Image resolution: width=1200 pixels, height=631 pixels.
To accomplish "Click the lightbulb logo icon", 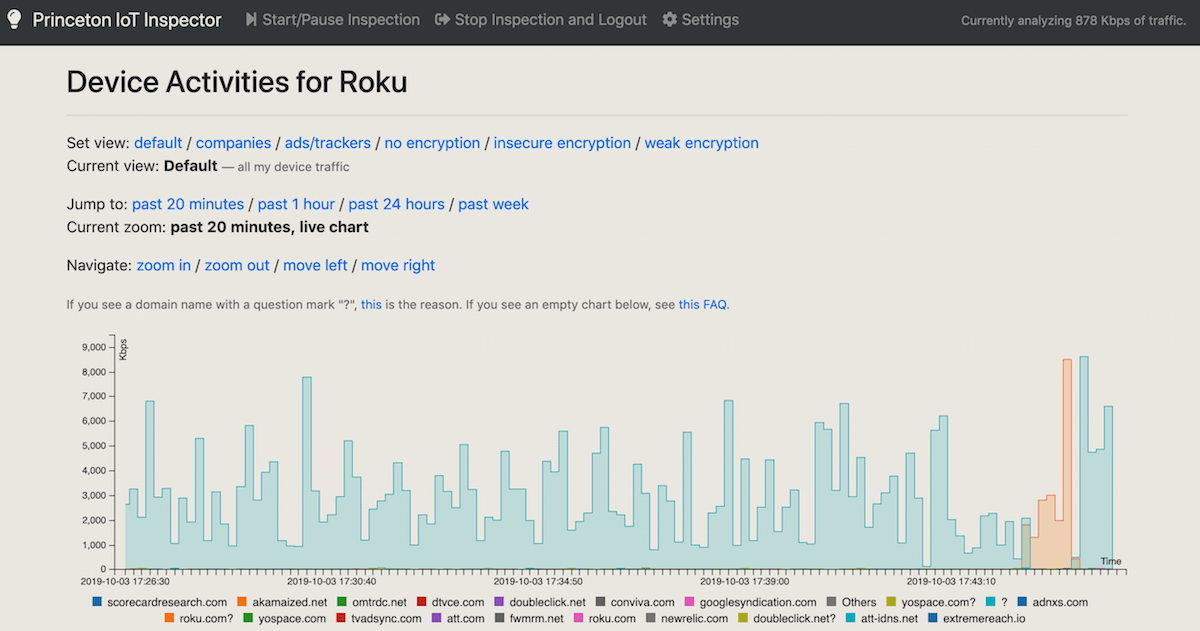I will pyautogui.click(x=15, y=20).
